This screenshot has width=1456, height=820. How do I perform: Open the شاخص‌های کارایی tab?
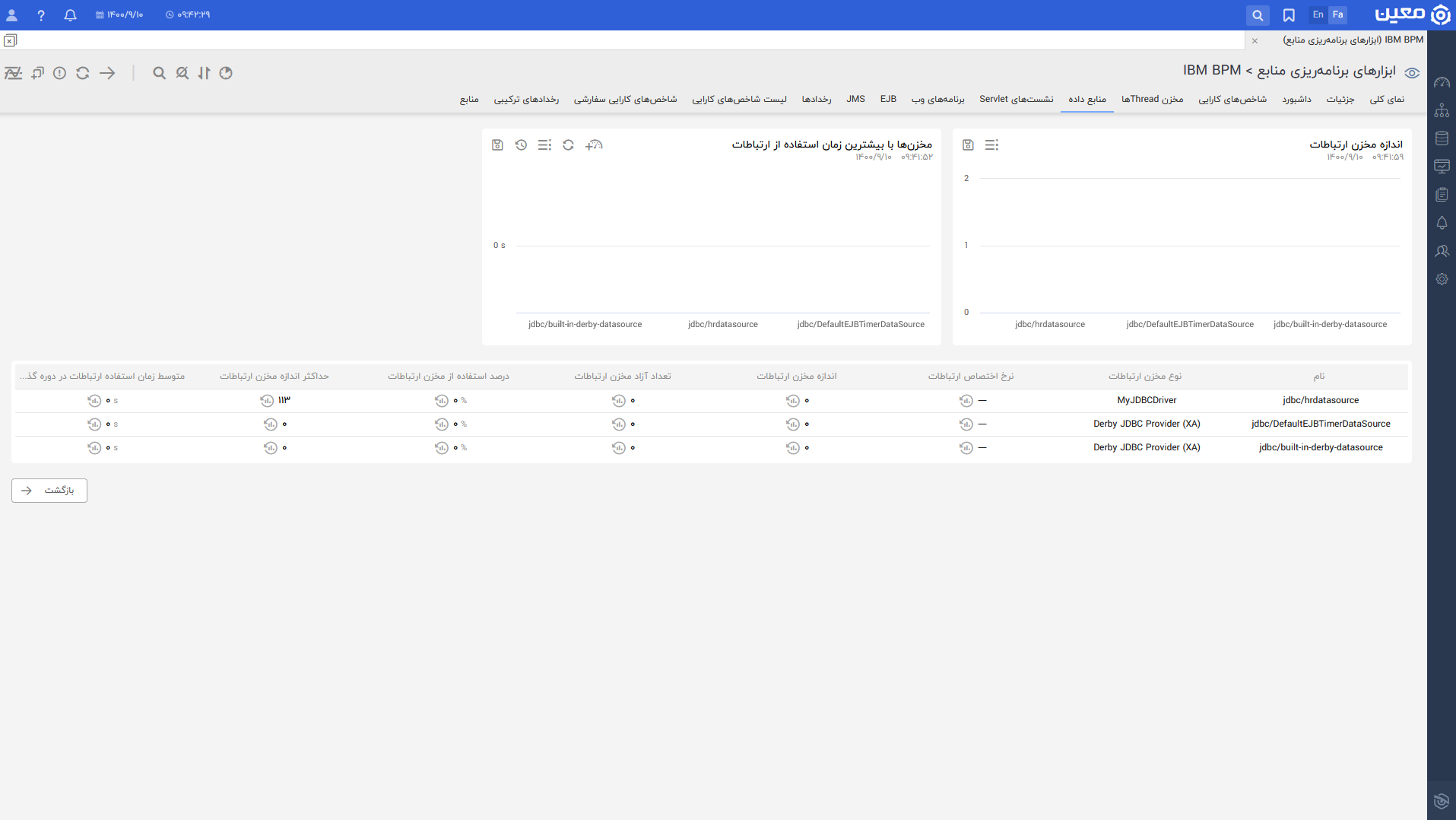pyautogui.click(x=1232, y=100)
